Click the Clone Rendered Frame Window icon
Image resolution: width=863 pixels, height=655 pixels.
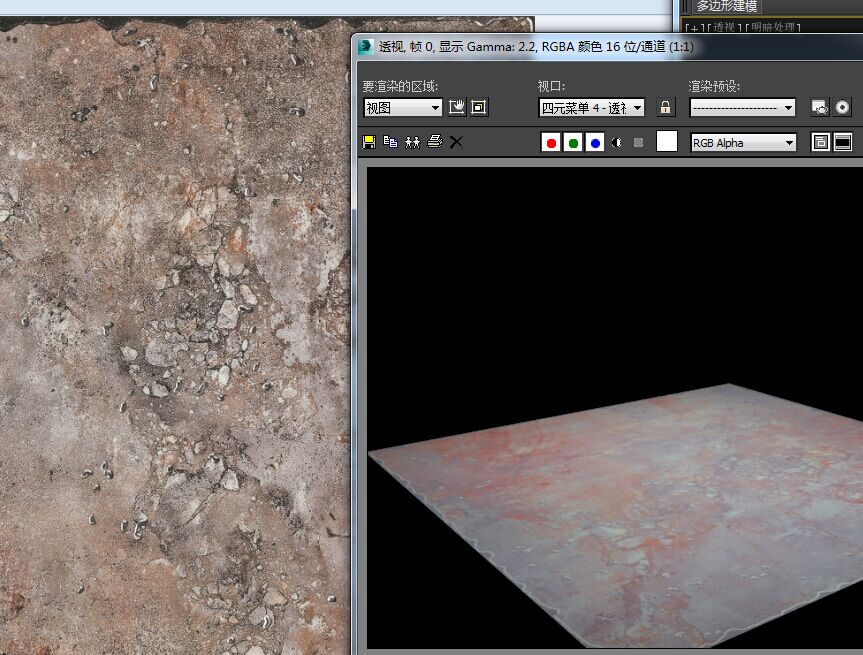tap(412, 142)
